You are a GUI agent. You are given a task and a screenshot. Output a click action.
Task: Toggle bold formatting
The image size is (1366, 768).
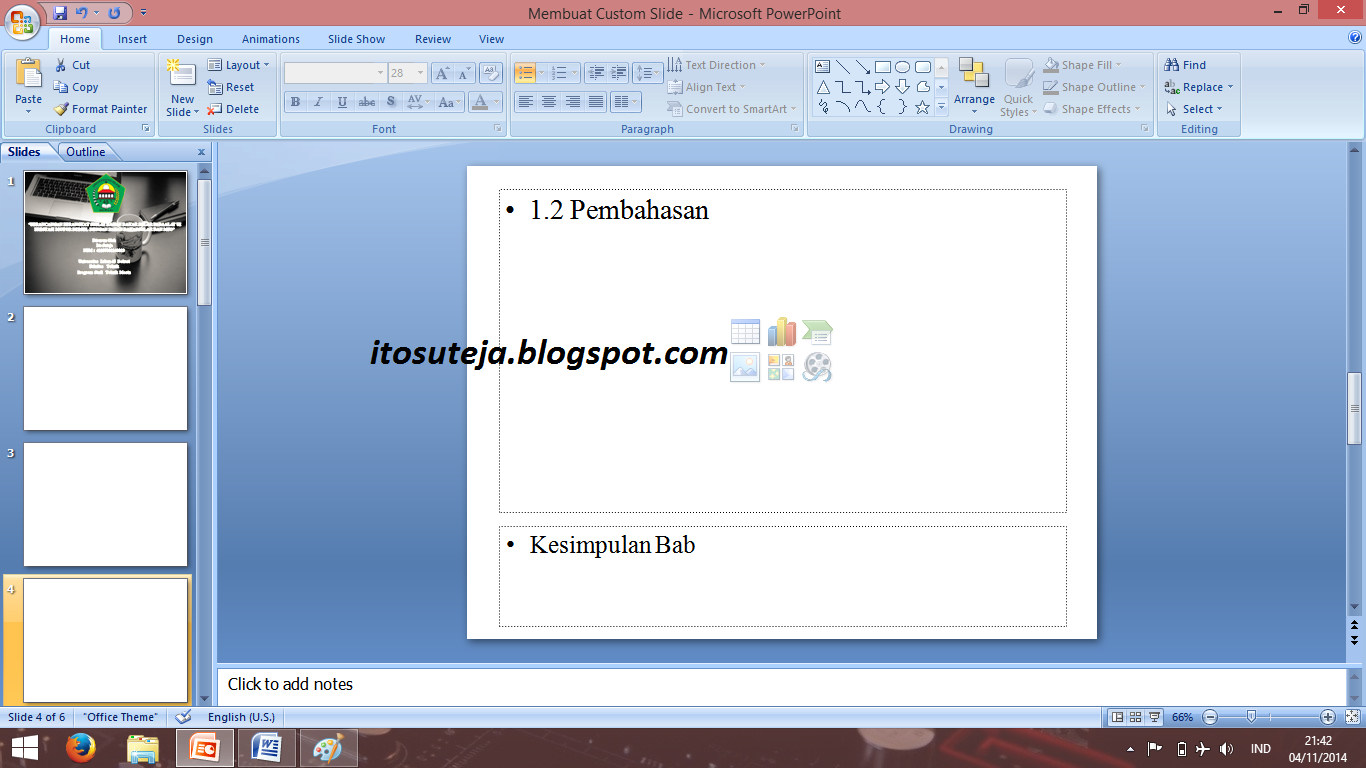coord(295,102)
